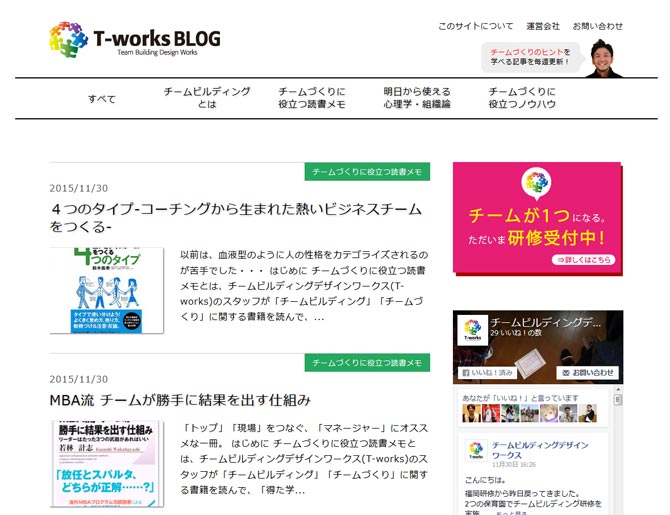The image size is (670, 515).
Task: Click the 11月30日 post timestamp
Action: click(514, 465)
